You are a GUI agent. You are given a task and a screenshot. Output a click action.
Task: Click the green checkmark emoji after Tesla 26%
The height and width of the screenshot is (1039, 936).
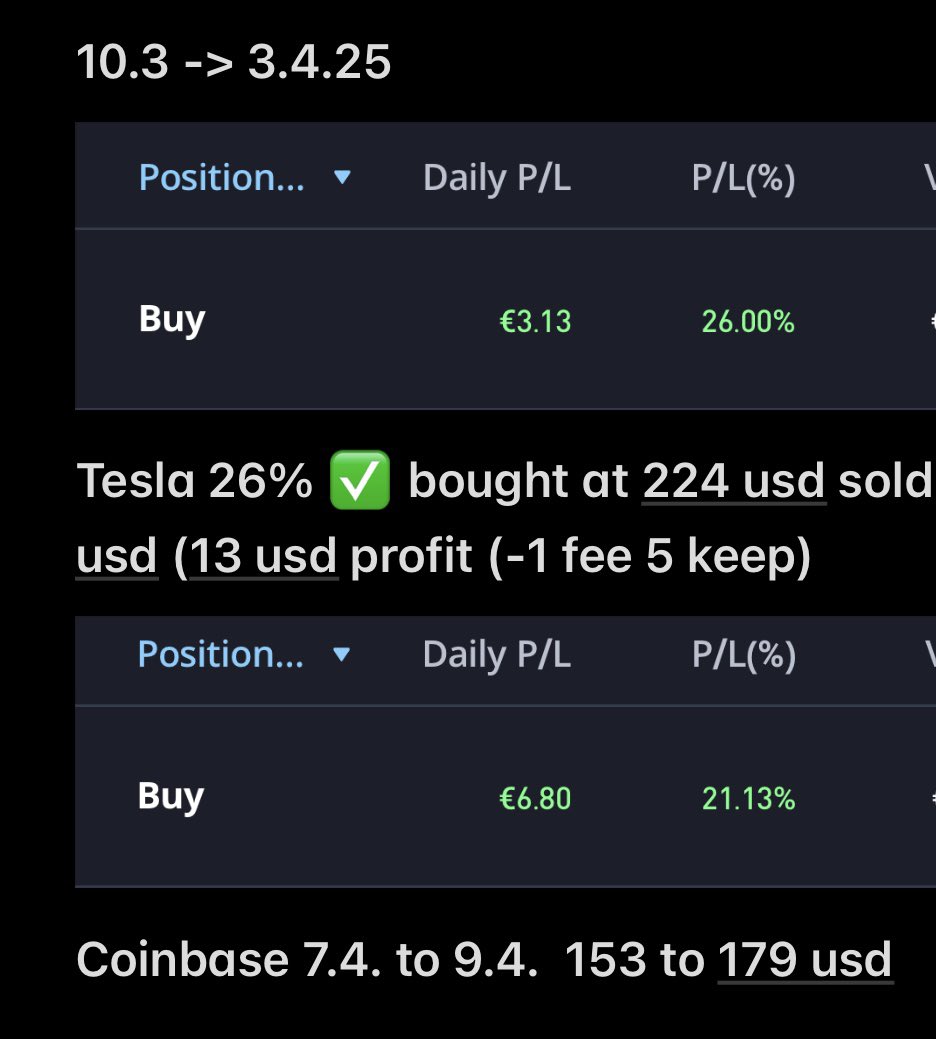click(360, 480)
